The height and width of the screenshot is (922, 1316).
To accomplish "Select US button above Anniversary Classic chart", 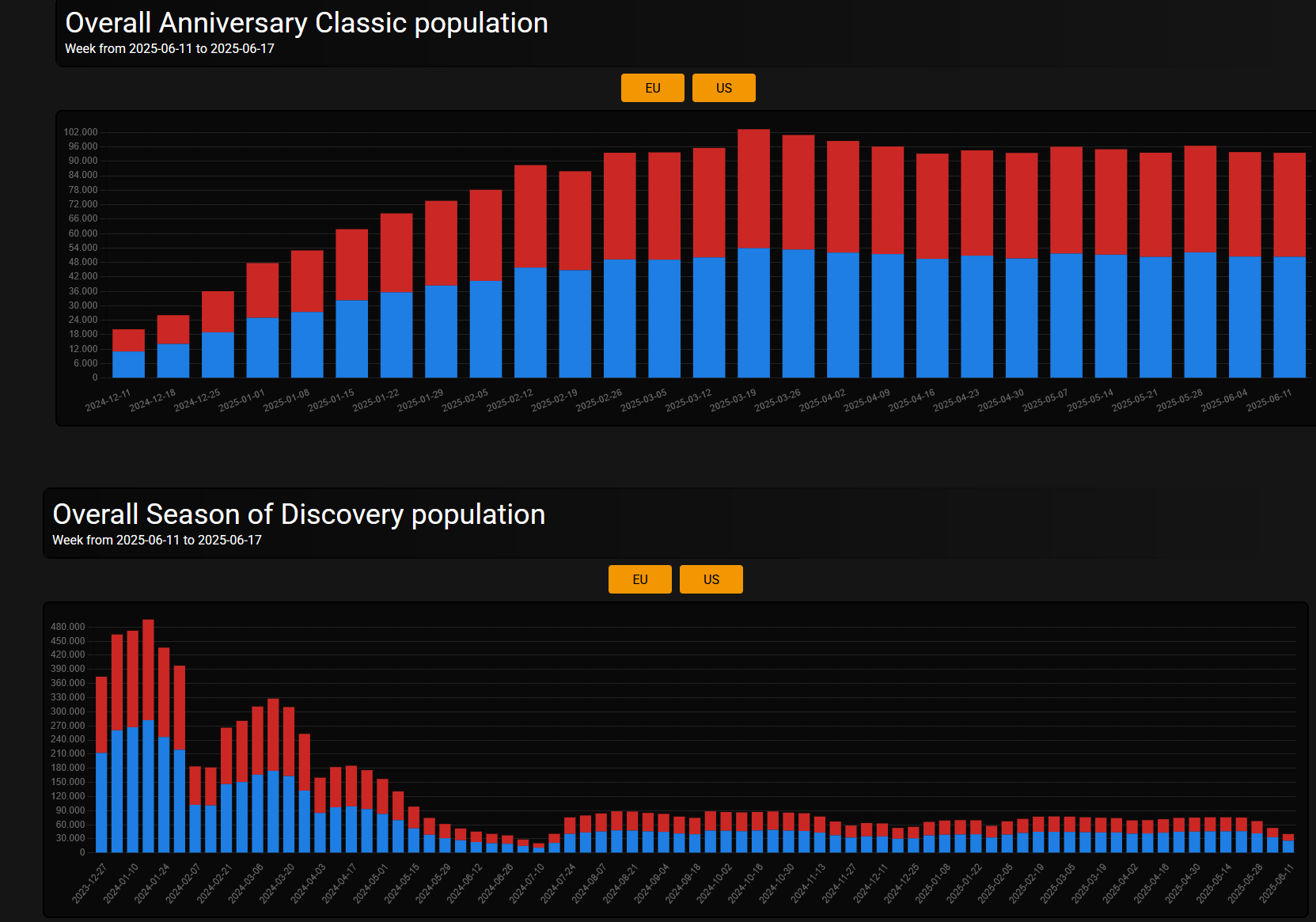I will (723, 88).
